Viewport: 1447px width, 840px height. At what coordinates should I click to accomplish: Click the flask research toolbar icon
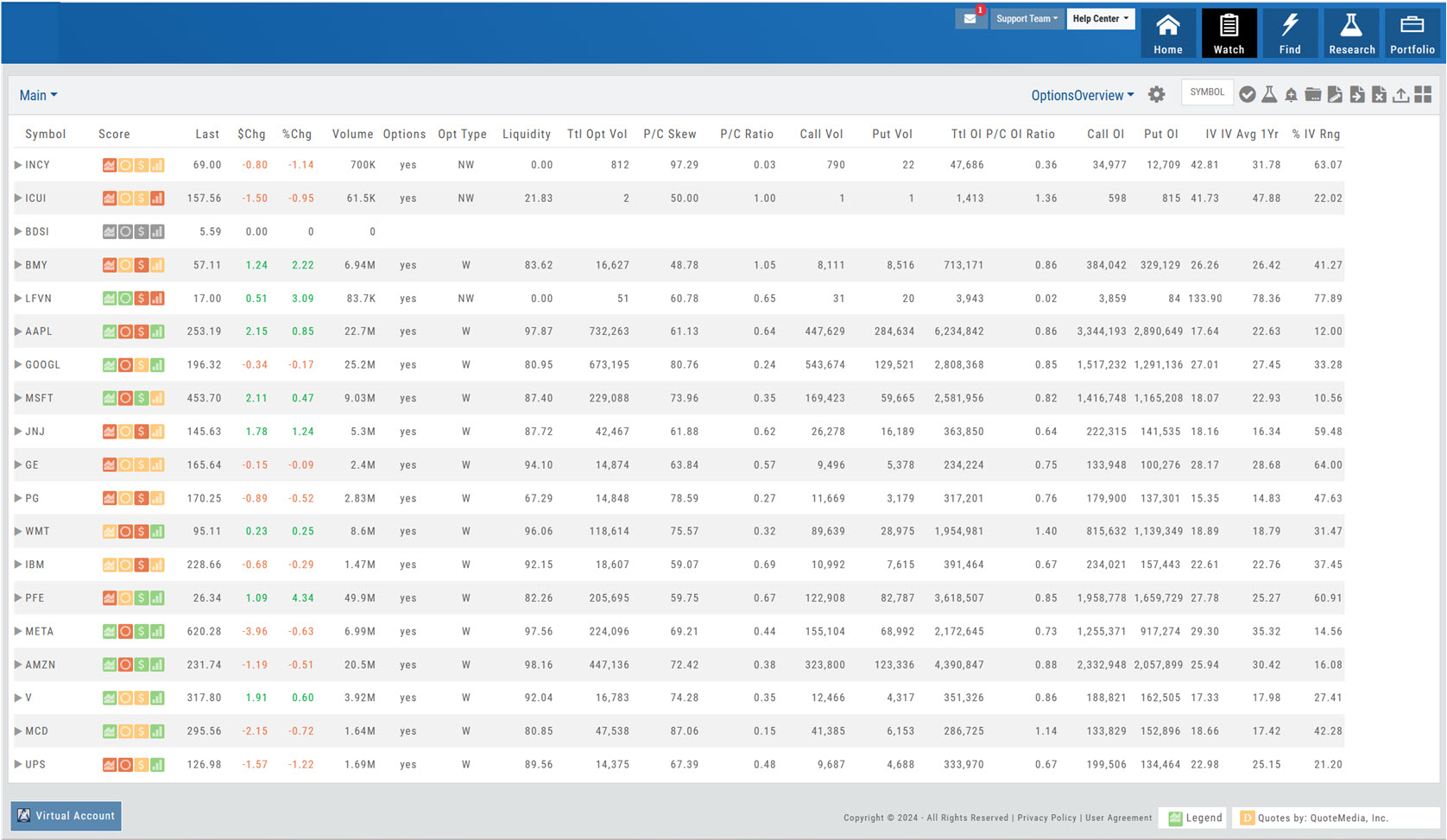pyautogui.click(x=1269, y=95)
